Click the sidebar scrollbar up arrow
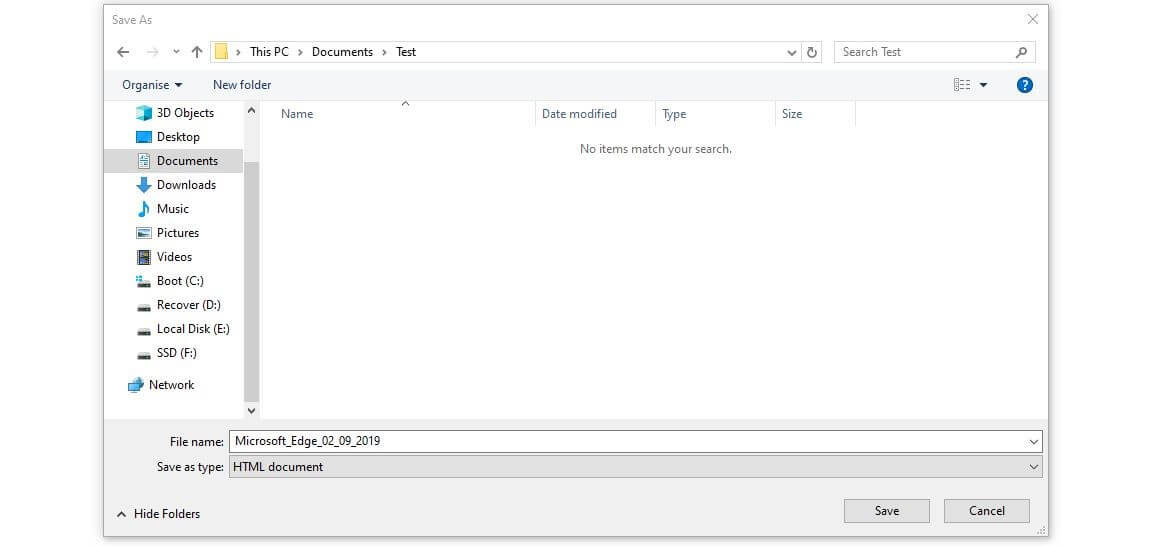 [x=251, y=110]
